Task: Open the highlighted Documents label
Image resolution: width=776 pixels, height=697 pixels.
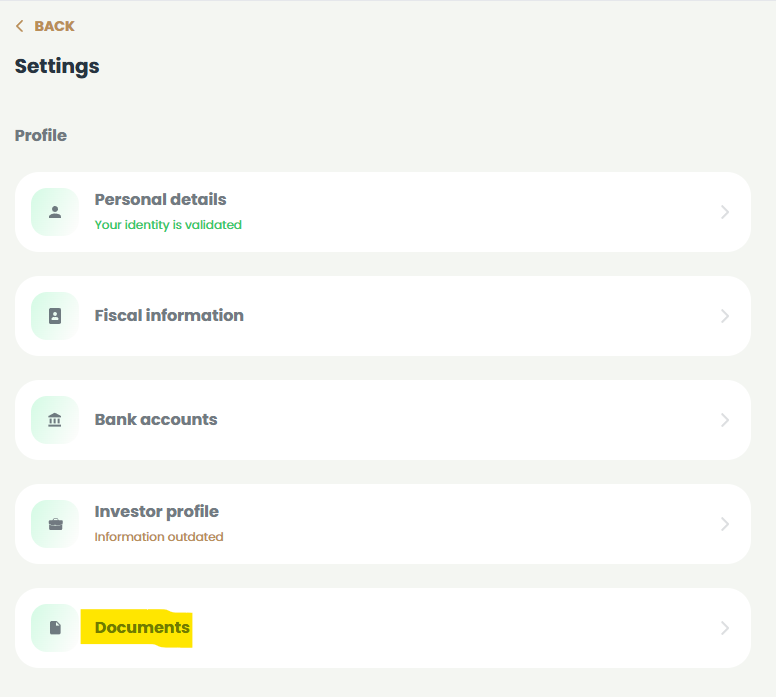Action: tap(142, 627)
